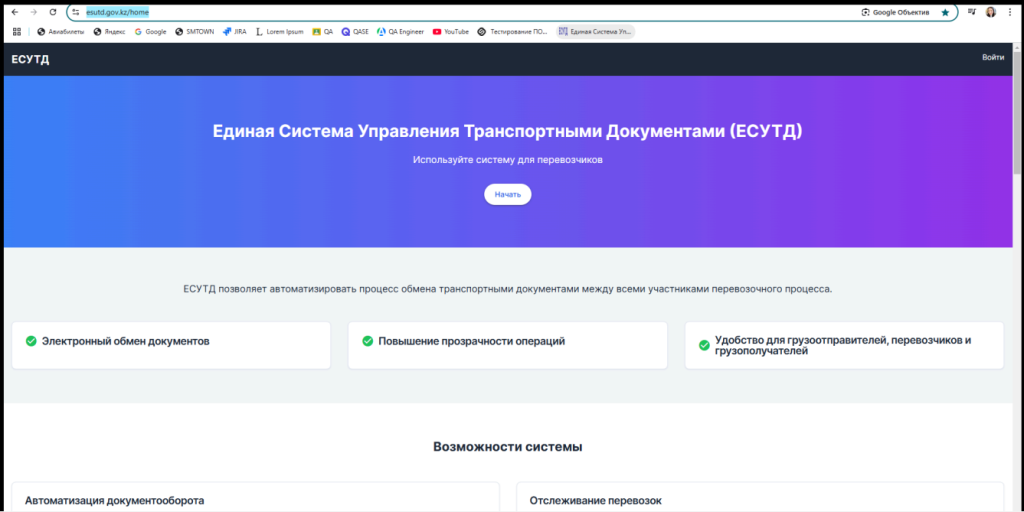This screenshot has width=1024, height=512.
Task: Open the Google bookmark
Action: click(x=151, y=31)
